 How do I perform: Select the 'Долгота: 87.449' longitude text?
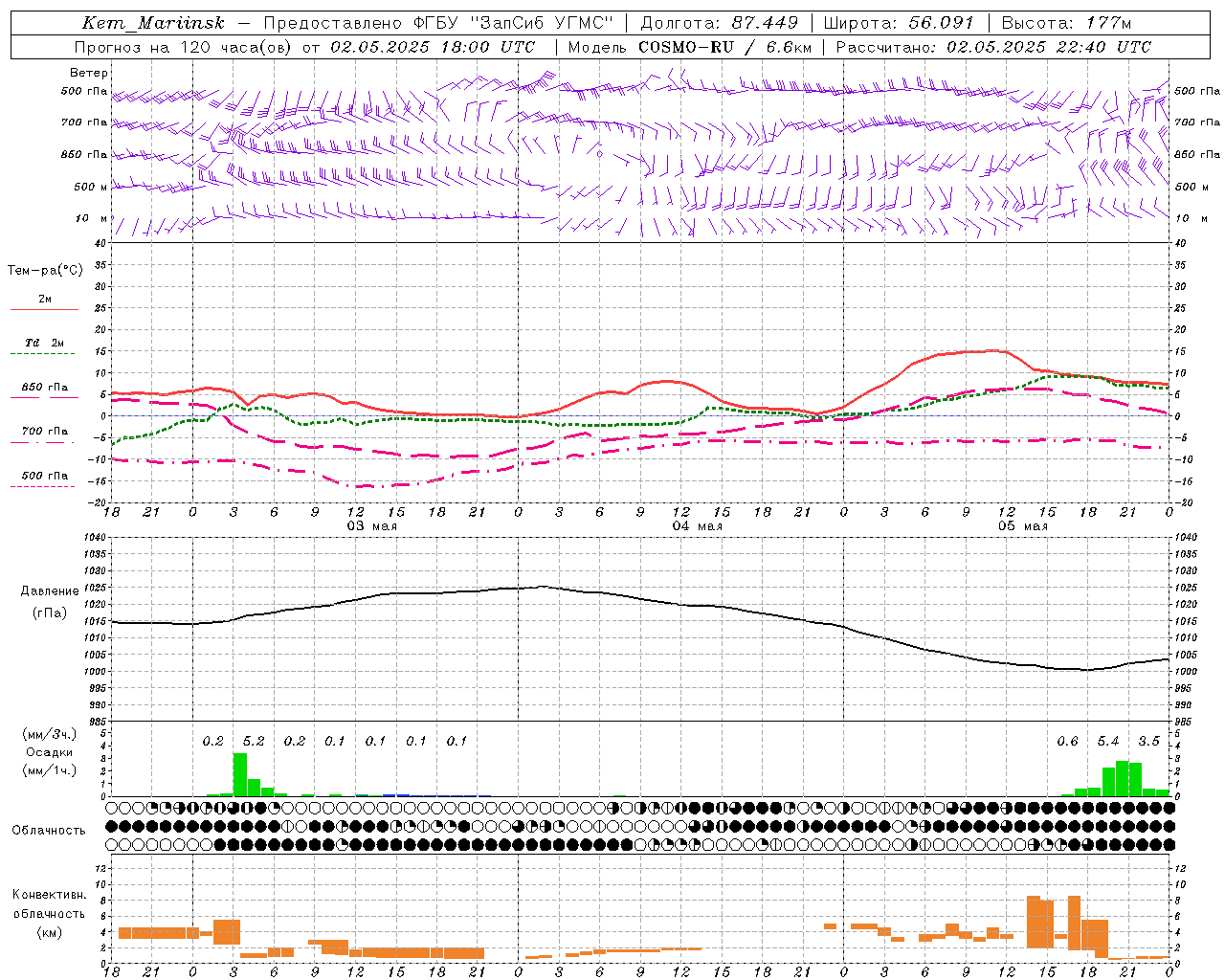coord(720,23)
